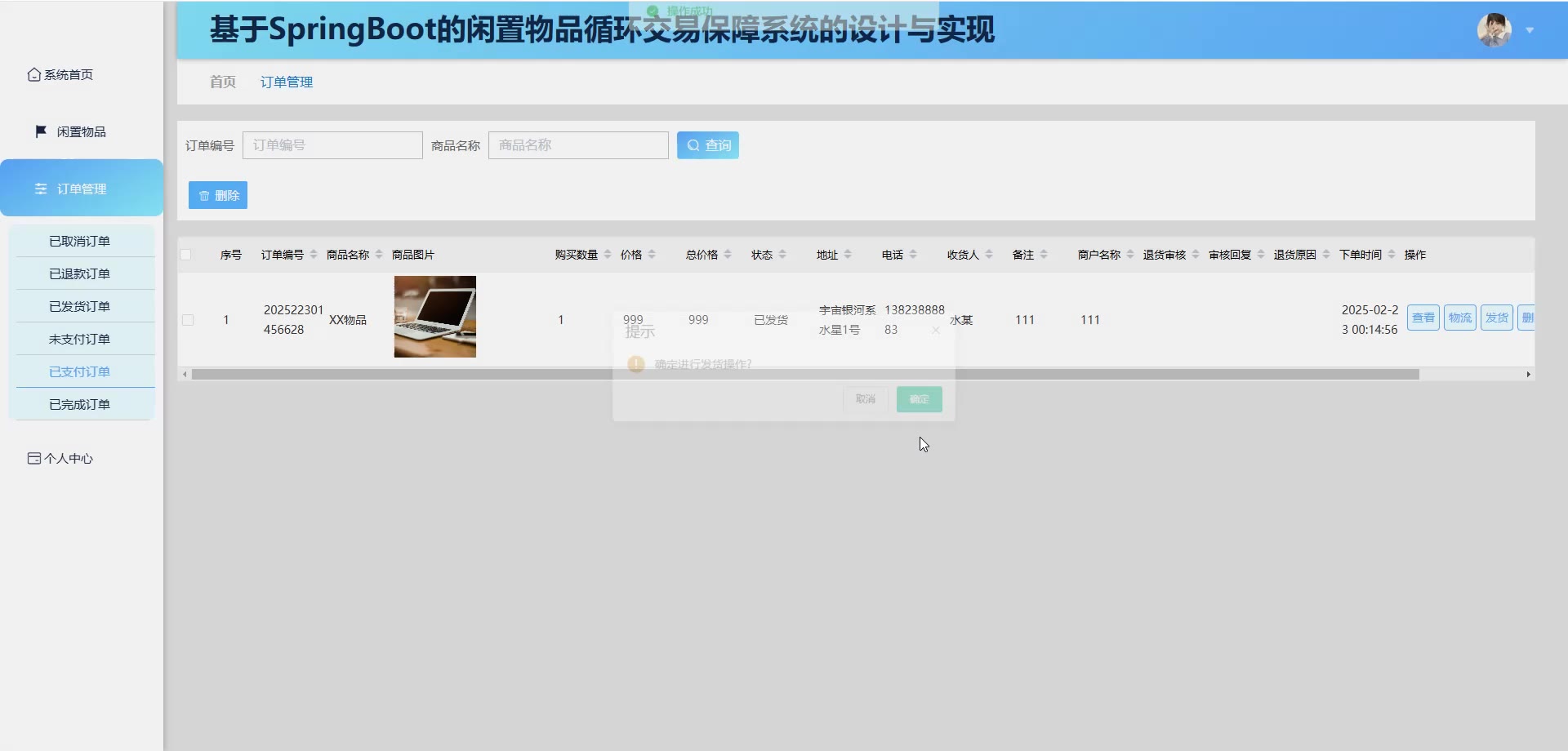The image size is (1568, 751).
Task: Click the personal center card icon
Action: [x=33, y=458]
